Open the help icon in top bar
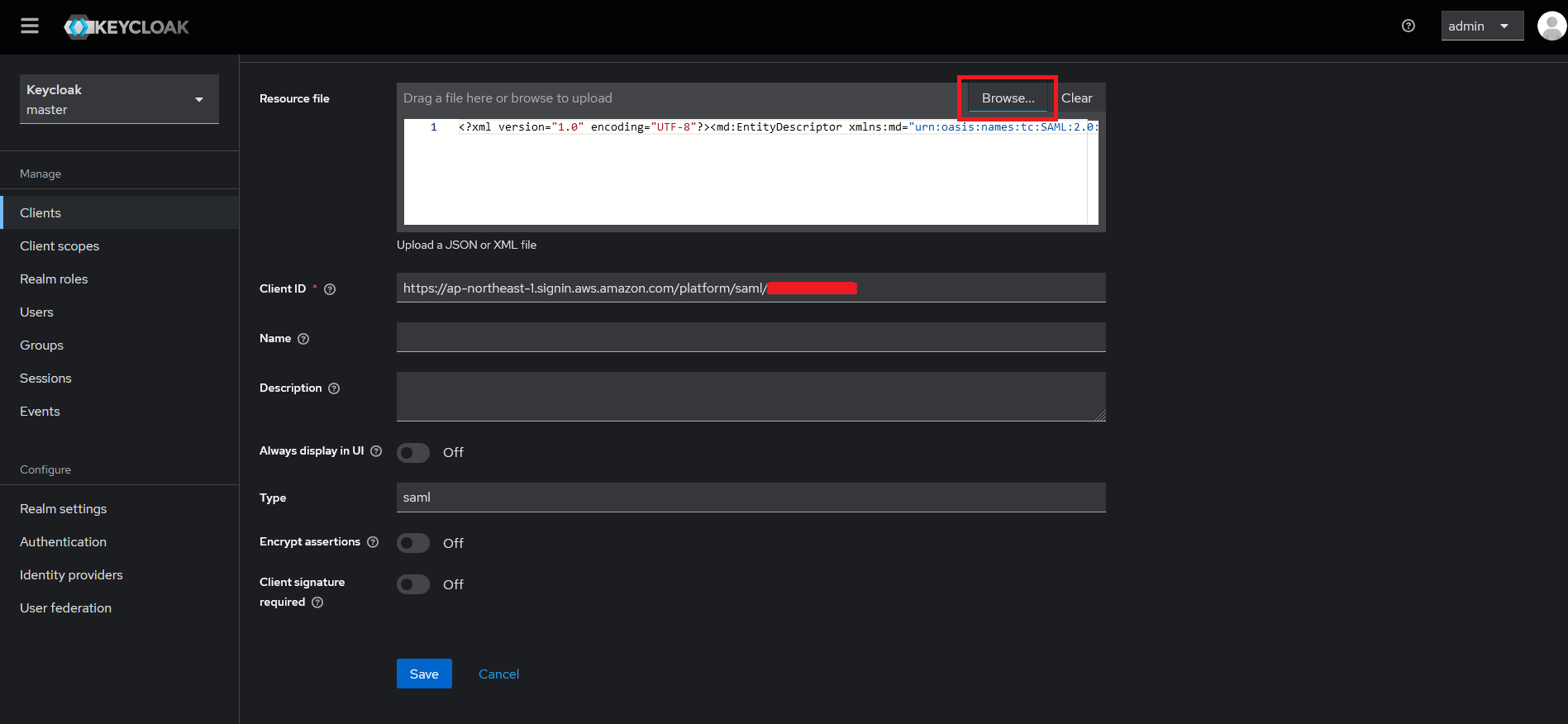1568x724 pixels. click(1408, 26)
